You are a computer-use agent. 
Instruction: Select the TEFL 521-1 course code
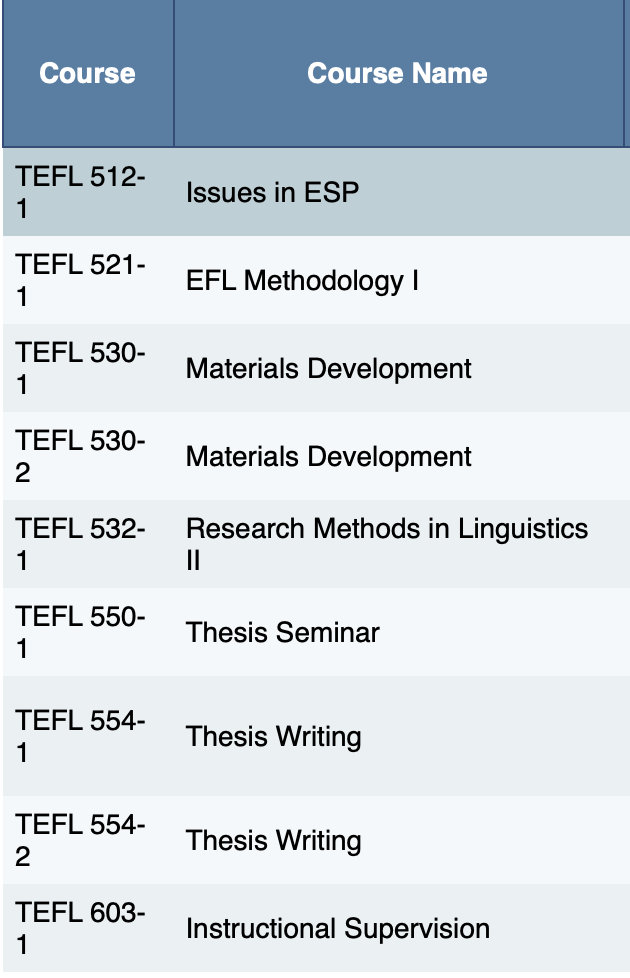[x=81, y=280]
